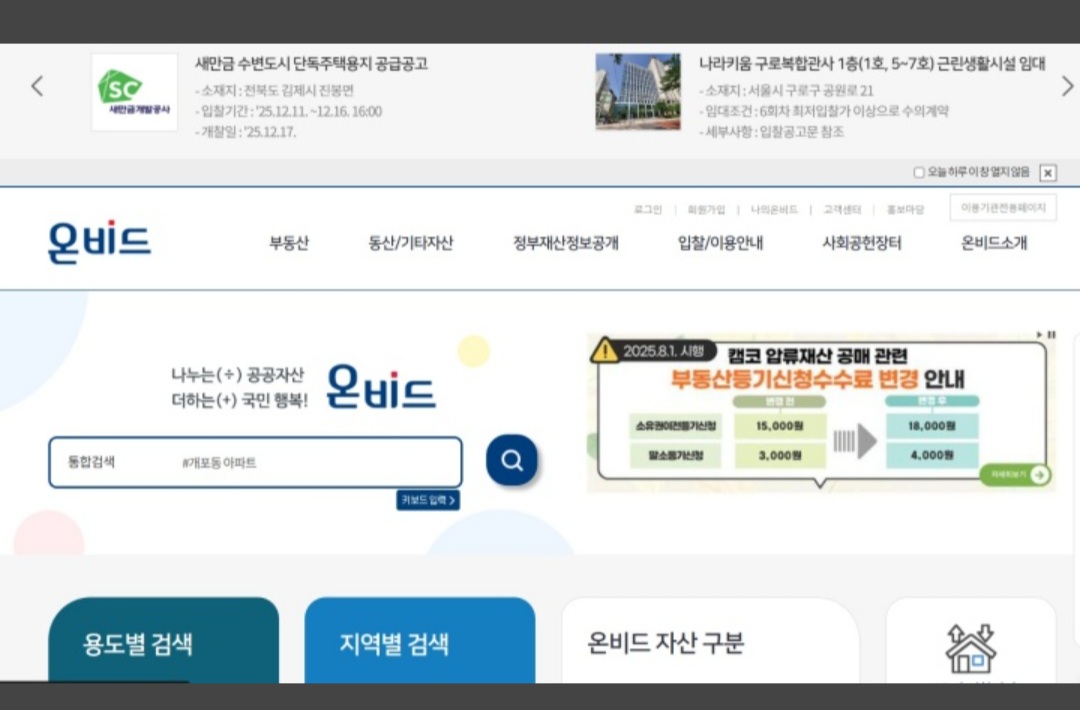The height and width of the screenshot is (710, 1080).
Task: Click 세부사항 입찰공고문 참조 text
Action: (x=771, y=132)
